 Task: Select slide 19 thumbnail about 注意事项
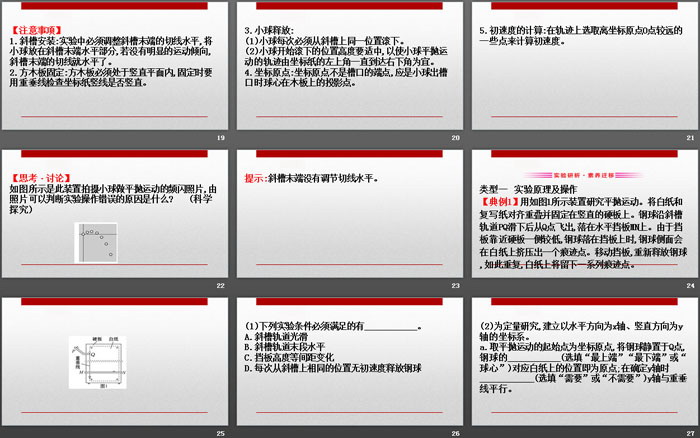115,66
